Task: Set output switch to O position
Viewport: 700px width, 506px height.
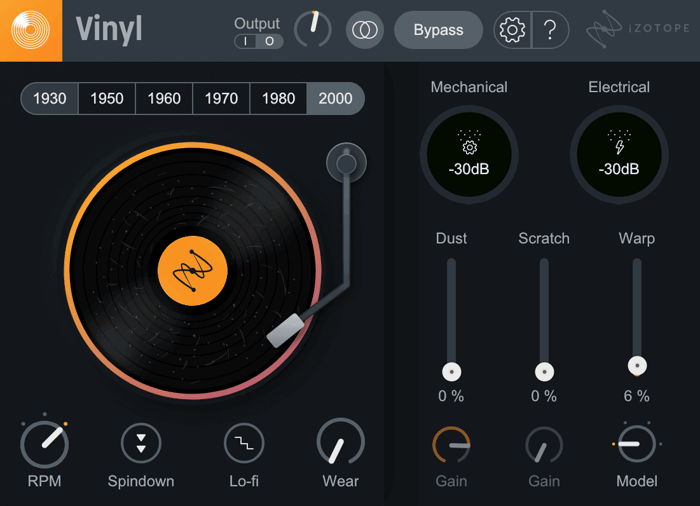Action: (270, 42)
